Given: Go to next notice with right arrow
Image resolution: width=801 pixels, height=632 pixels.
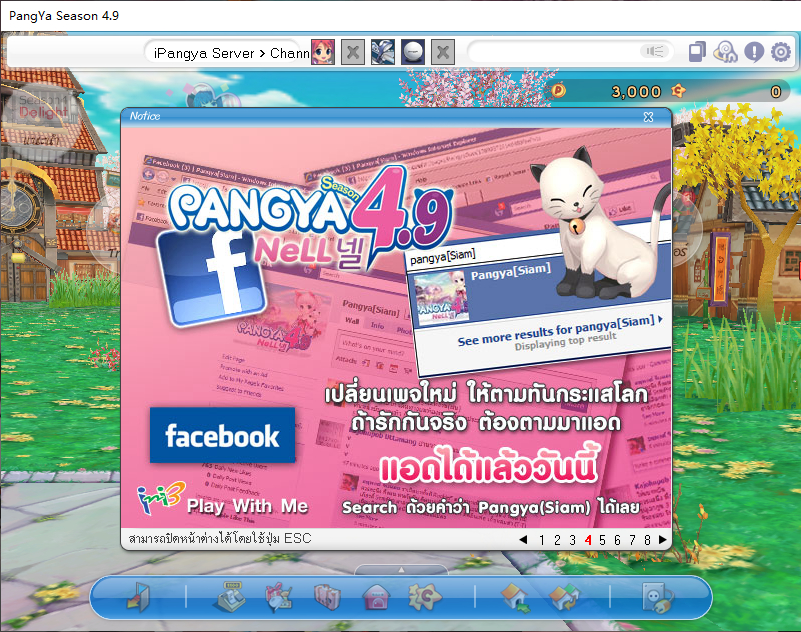Looking at the screenshot, I should pos(663,540).
